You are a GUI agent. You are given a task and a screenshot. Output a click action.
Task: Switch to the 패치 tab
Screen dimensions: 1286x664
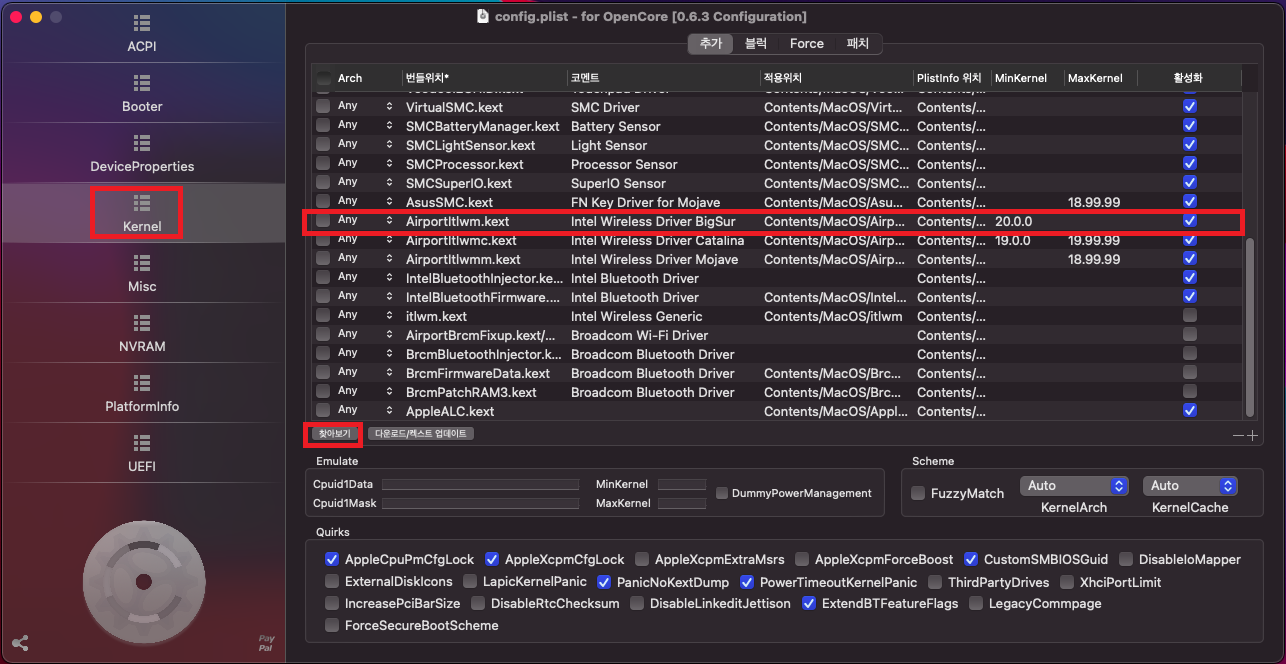click(x=858, y=43)
